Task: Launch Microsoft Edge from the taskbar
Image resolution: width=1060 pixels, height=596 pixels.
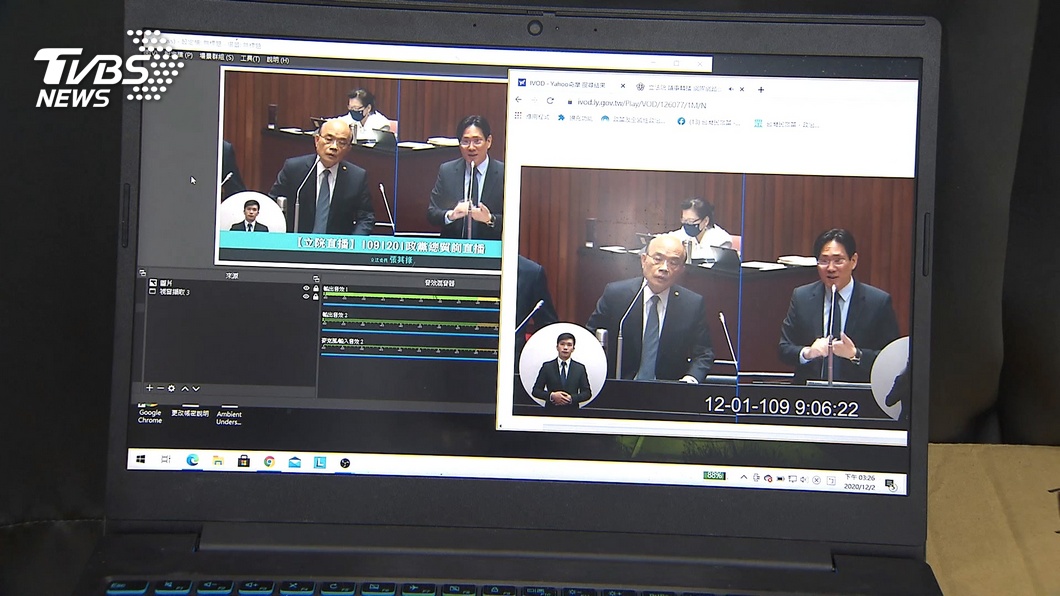Action: tap(192, 460)
